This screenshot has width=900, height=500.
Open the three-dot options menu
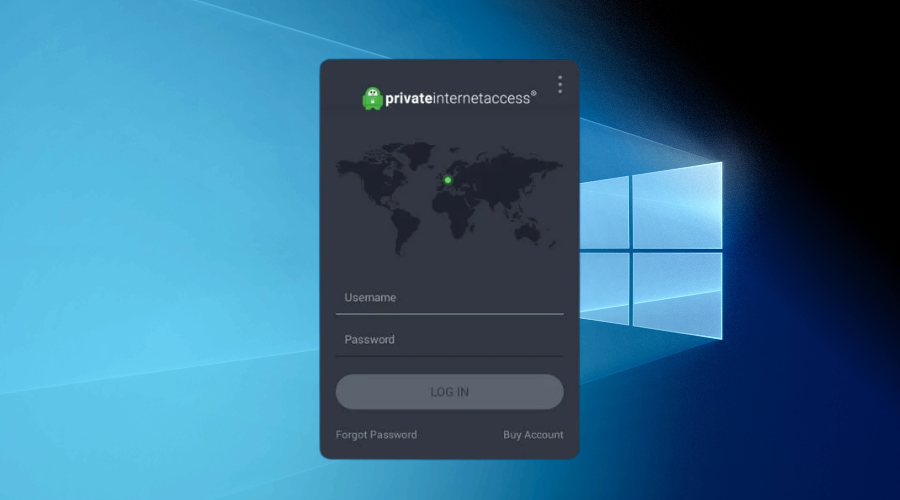tap(560, 85)
